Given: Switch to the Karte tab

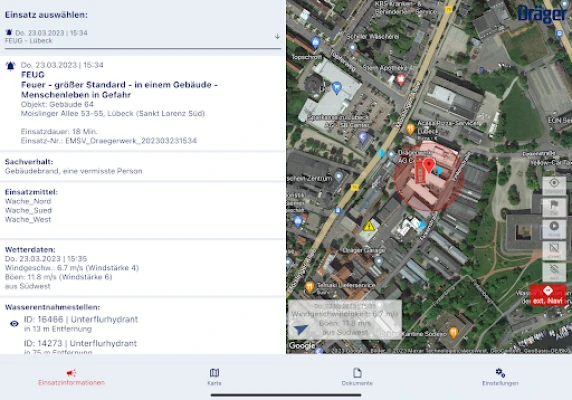Looking at the screenshot, I should coord(214,377).
